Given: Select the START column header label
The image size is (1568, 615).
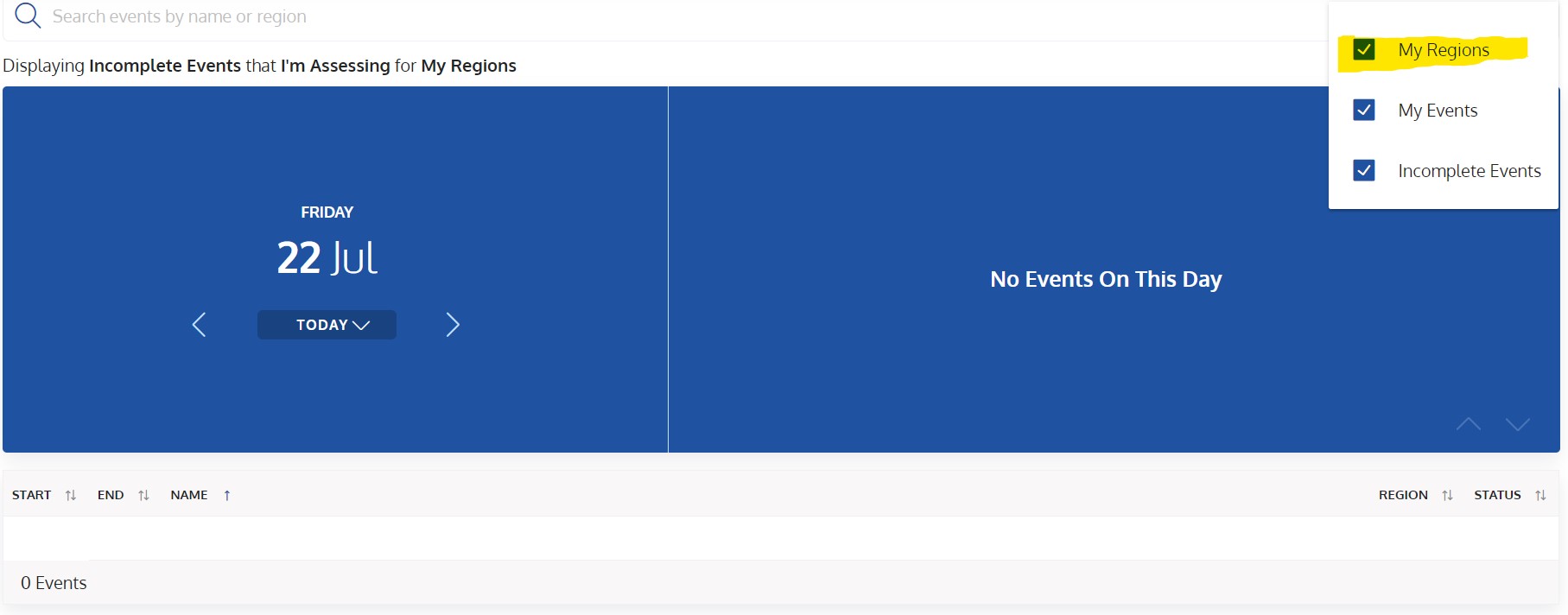Looking at the screenshot, I should (x=32, y=495).
